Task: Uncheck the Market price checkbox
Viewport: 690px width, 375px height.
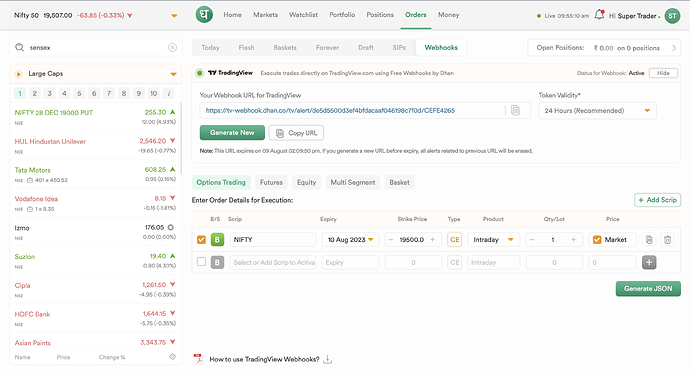Action: [x=597, y=240]
